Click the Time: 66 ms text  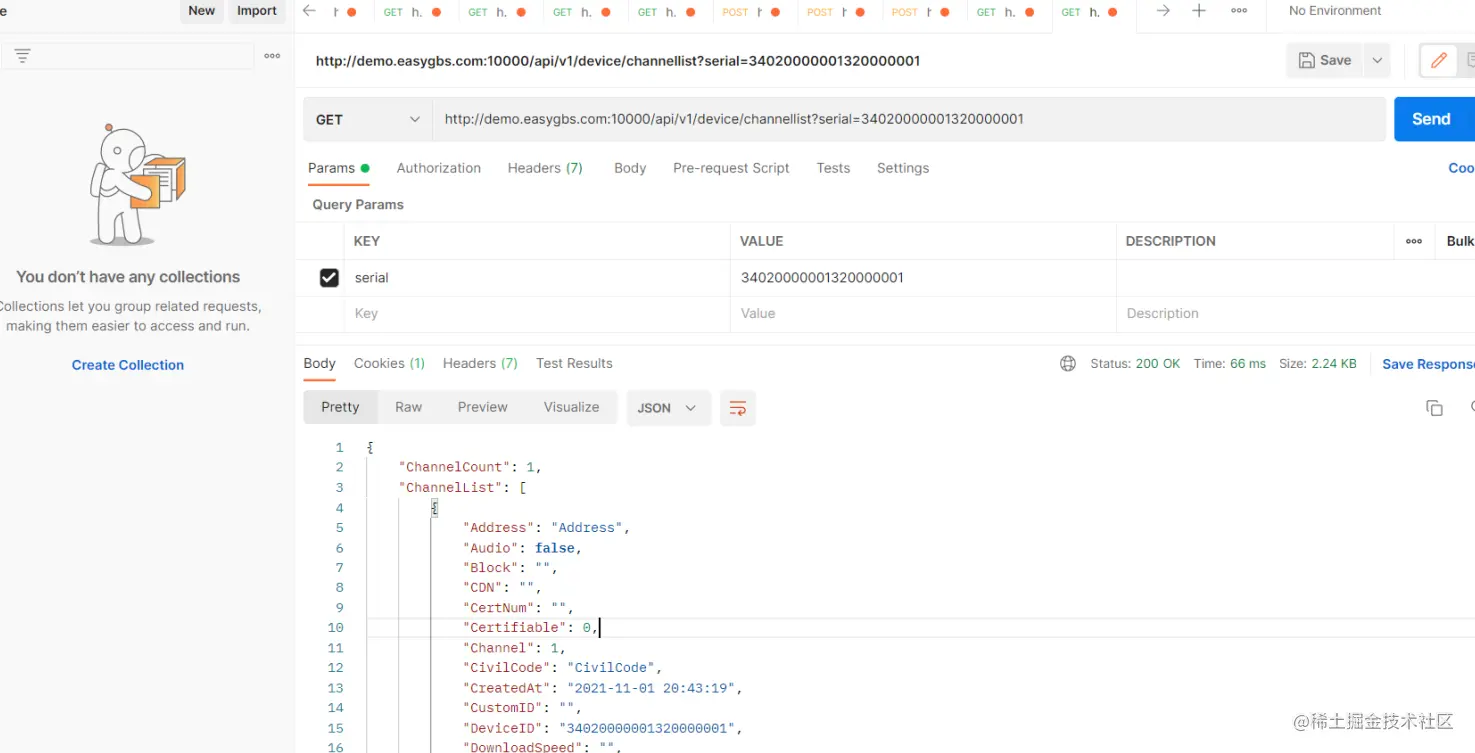click(x=1229, y=364)
